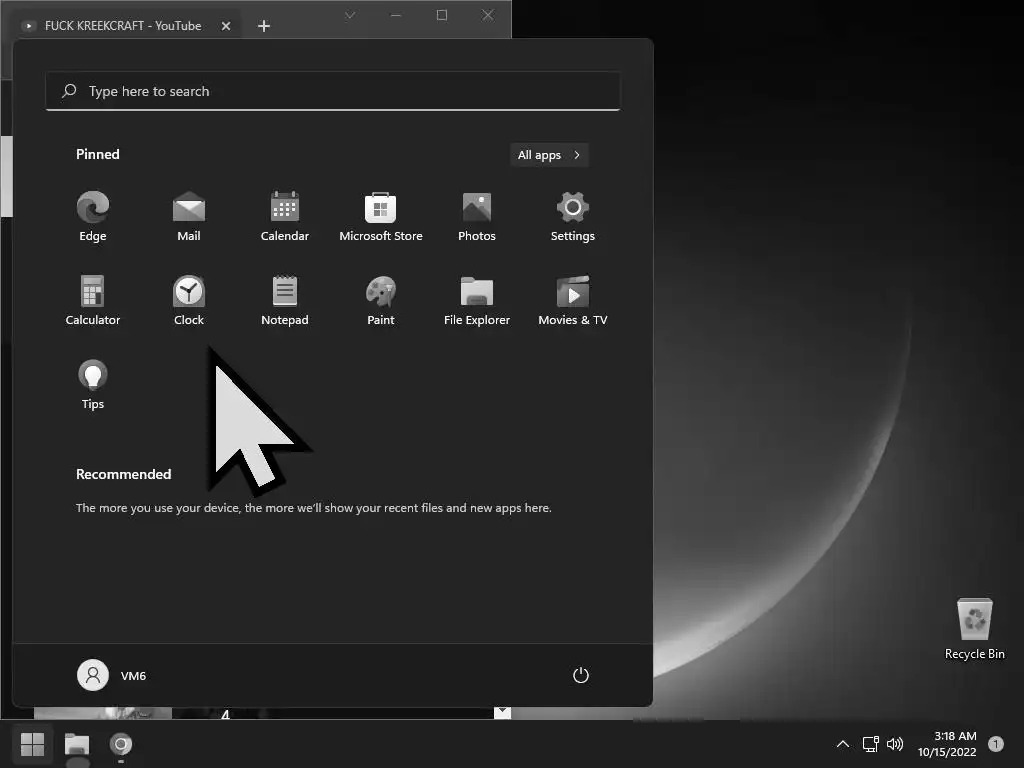Open Settings from the Start menu
Viewport: 1024px width, 768px height.
pyautogui.click(x=573, y=217)
